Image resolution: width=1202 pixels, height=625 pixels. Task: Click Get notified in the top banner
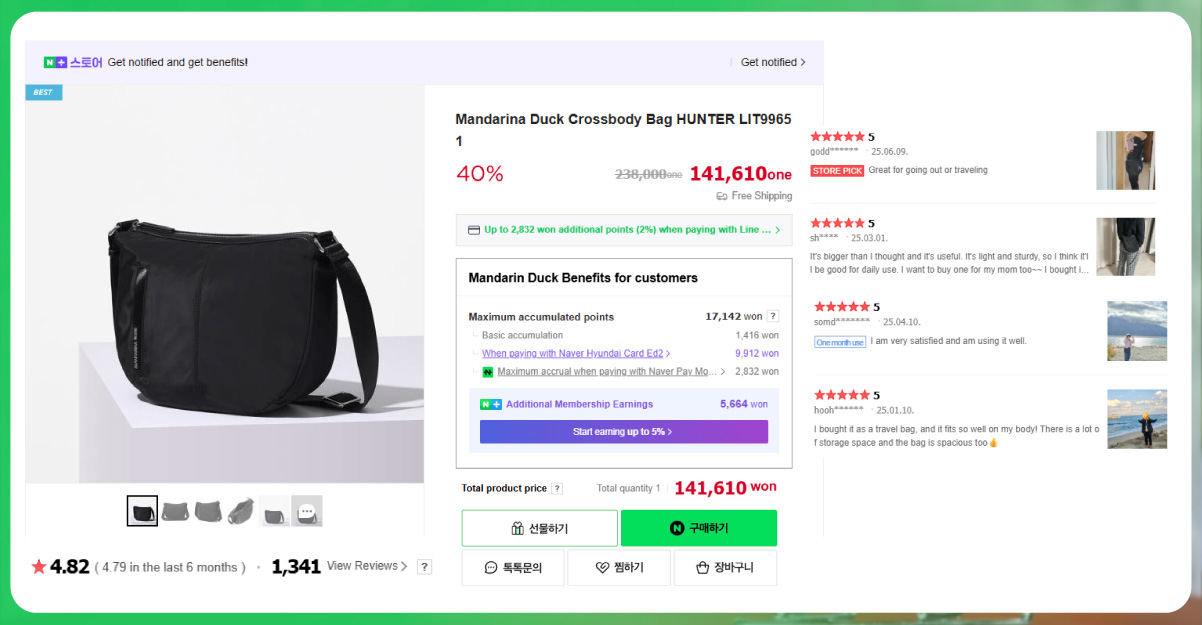click(770, 62)
